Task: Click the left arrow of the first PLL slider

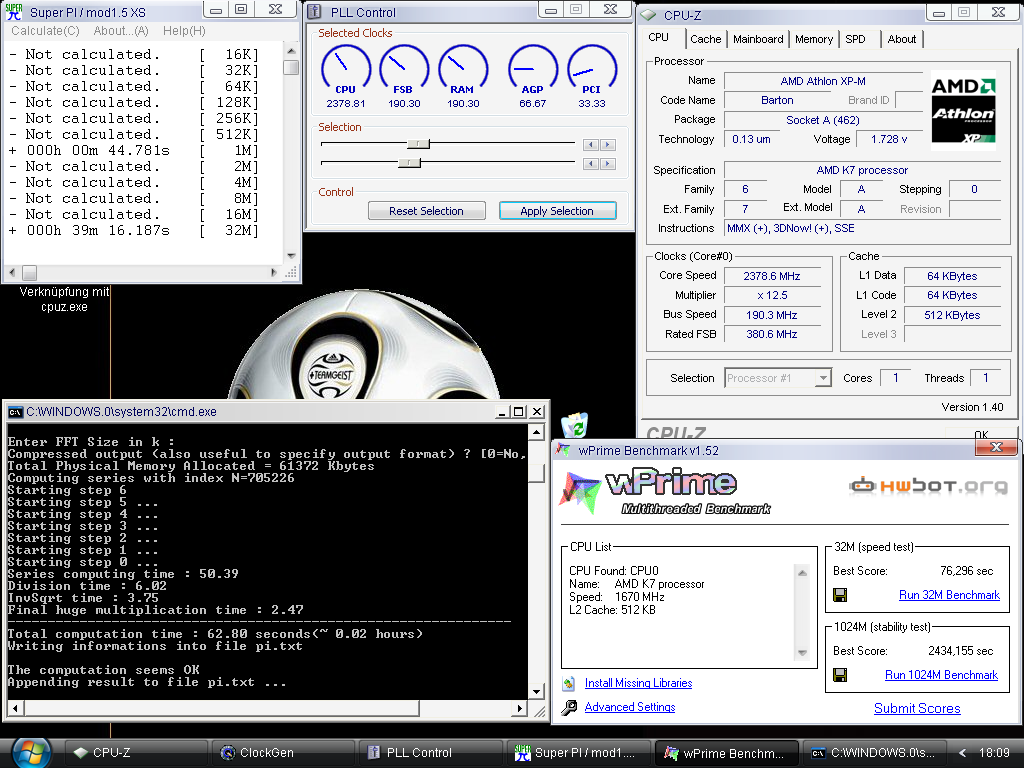Action: coord(591,145)
